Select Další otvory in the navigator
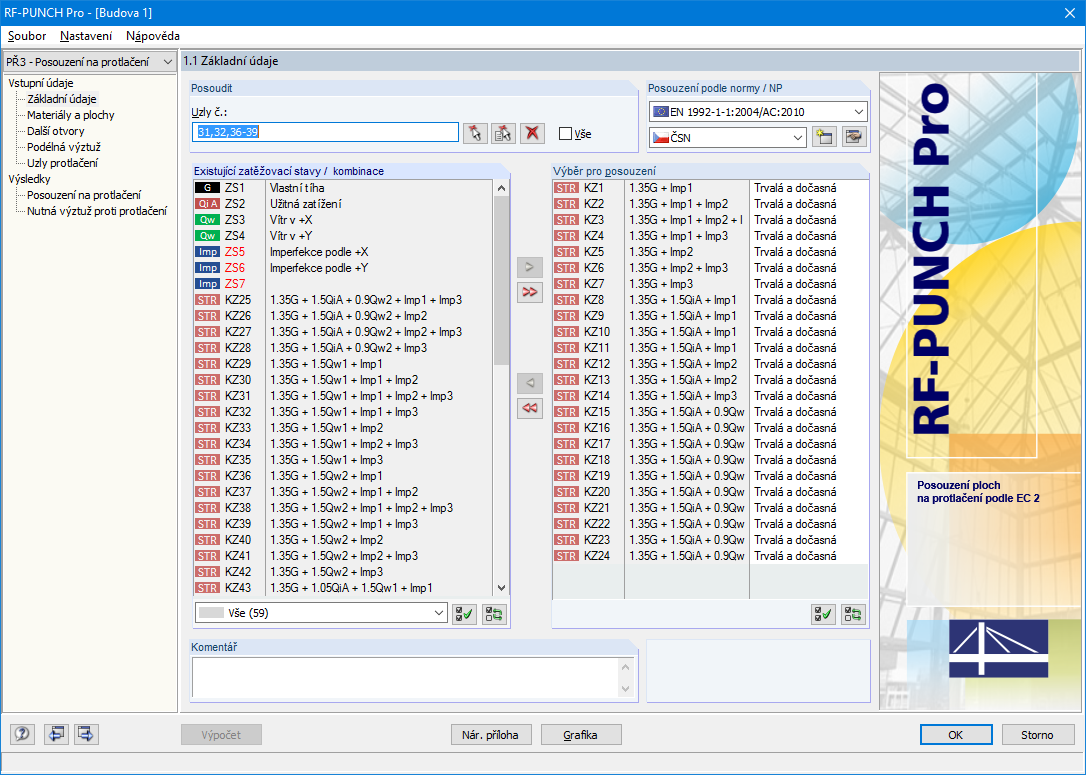The image size is (1086, 775). pos(55,131)
